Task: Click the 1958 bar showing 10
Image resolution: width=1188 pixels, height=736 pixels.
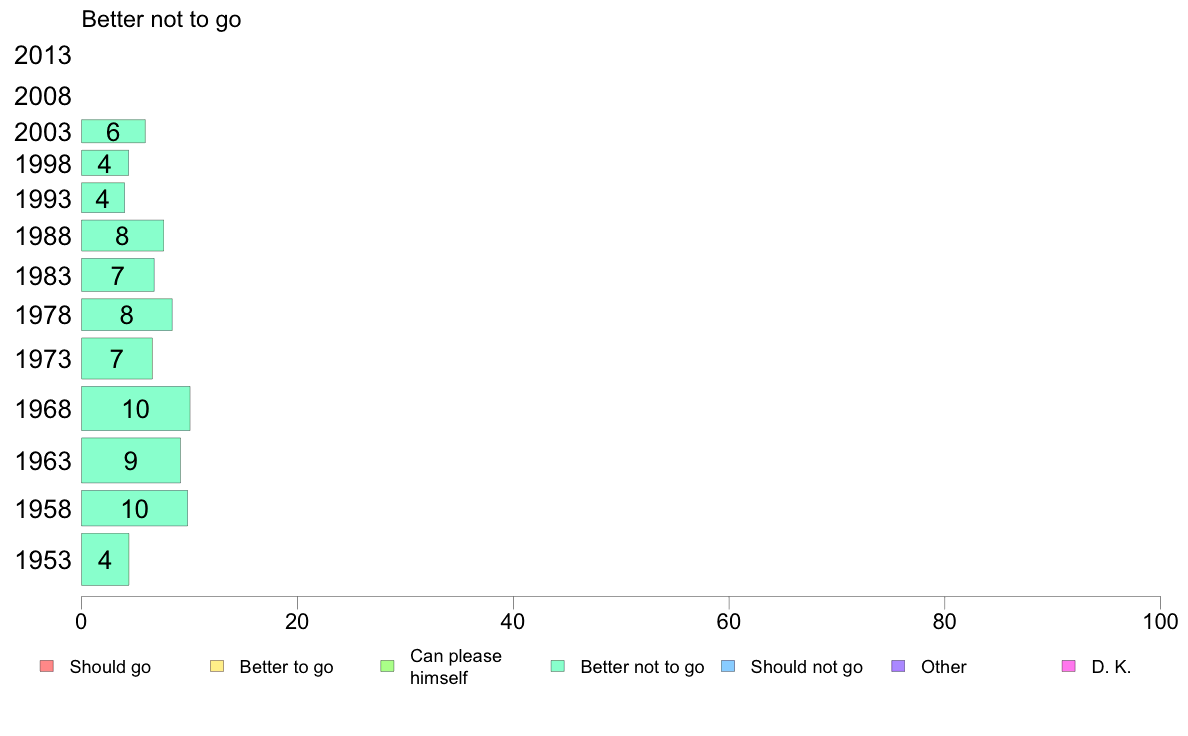Action: point(134,508)
